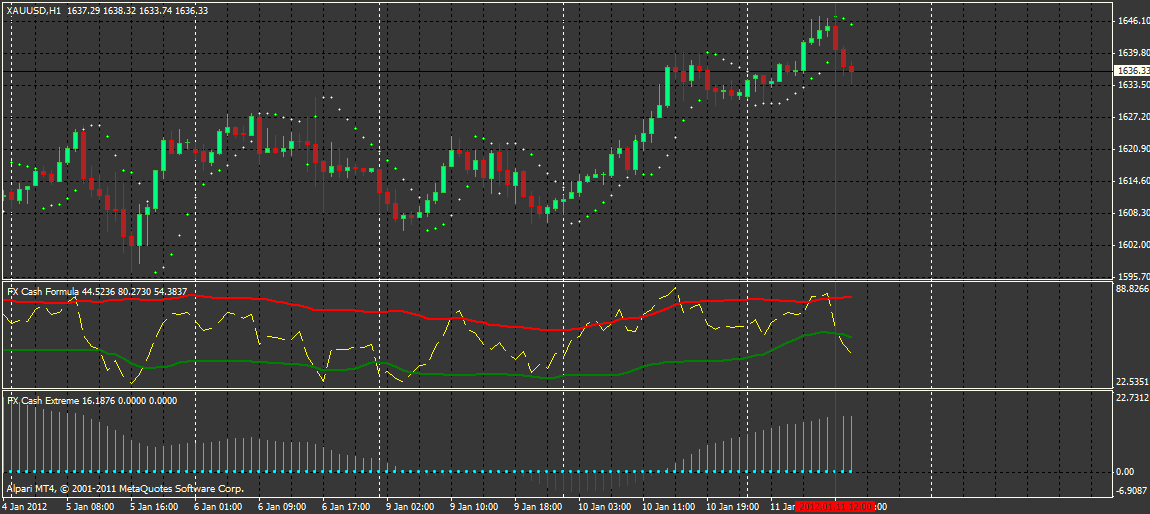Select the 1608.30 price axis label

pos(1132,213)
